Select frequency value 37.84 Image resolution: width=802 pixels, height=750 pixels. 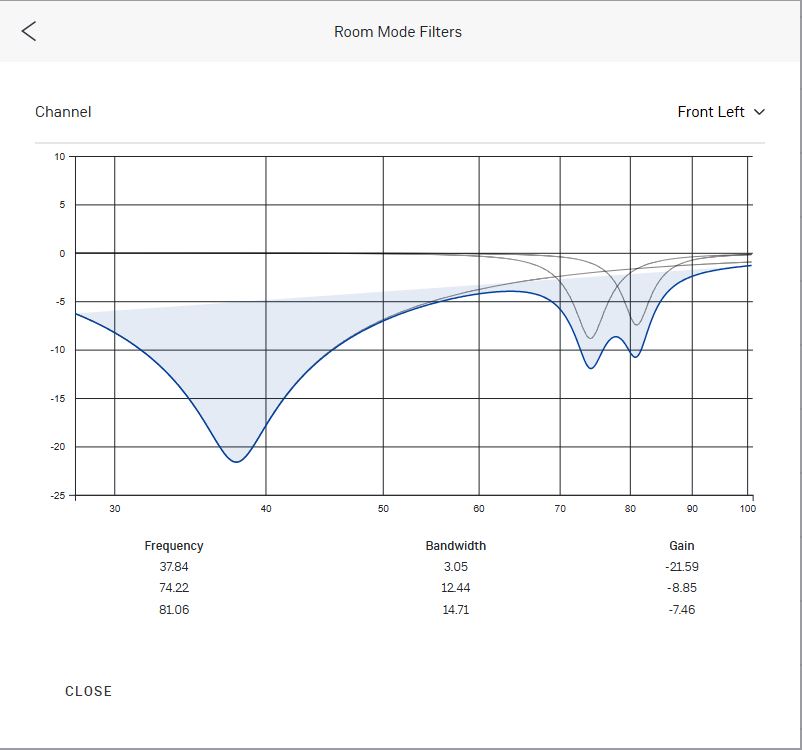click(174, 567)
